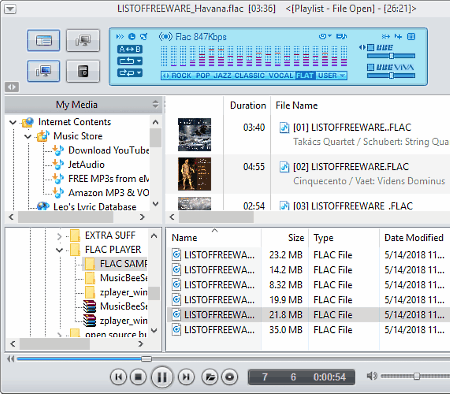450x394 pixels.
Task: Click the icon right of the timer clock
Action: click(x=144, y=36)
